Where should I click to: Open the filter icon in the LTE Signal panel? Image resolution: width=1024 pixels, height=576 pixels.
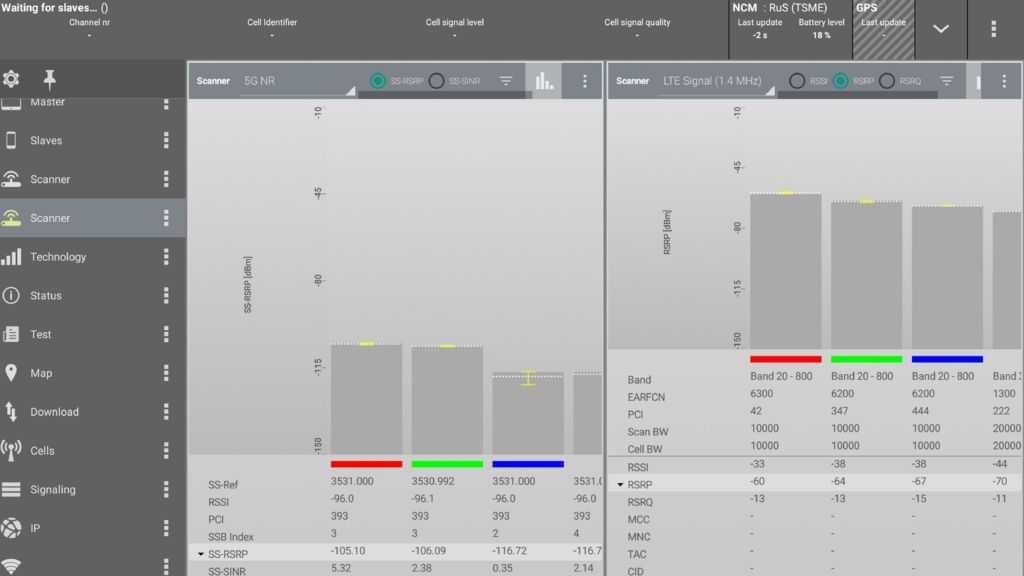(x=945, y=81)
